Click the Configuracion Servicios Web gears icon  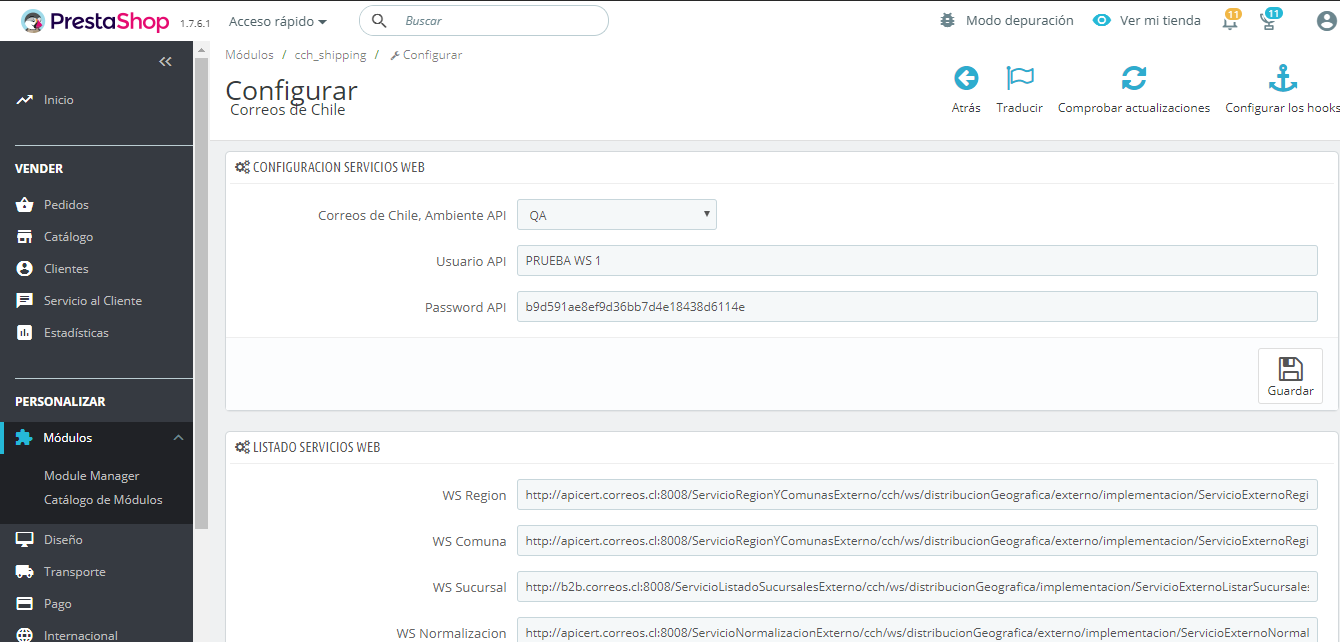(x=242, y=167)
